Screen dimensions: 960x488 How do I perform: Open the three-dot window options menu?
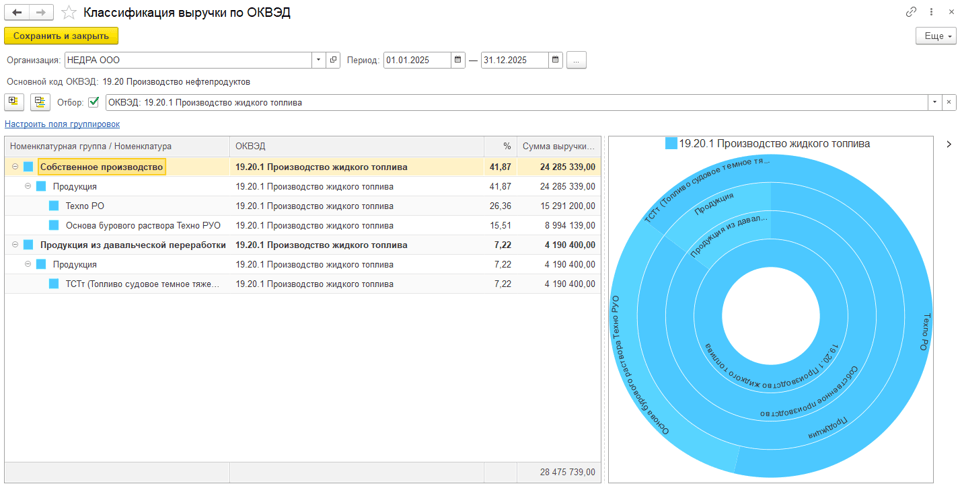[x=931, y=12]
